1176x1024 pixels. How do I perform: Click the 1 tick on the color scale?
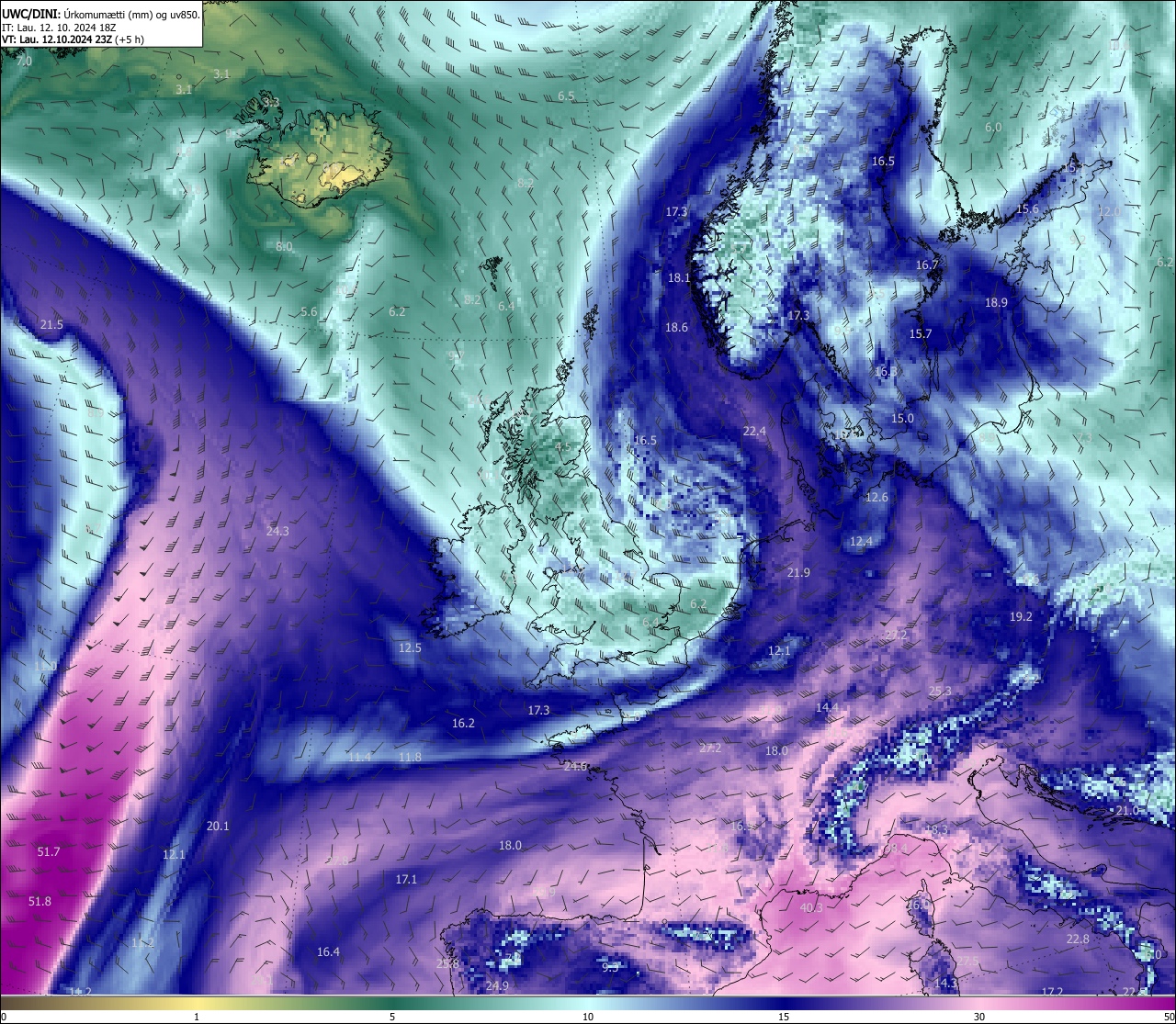pyautogui.click(x=197, y=1017)
